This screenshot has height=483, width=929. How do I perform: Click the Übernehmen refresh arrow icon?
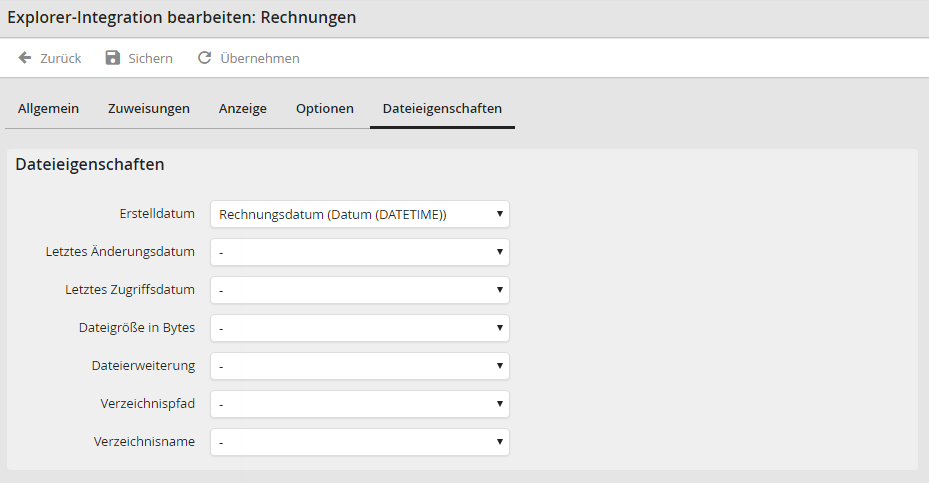(204, 58)
